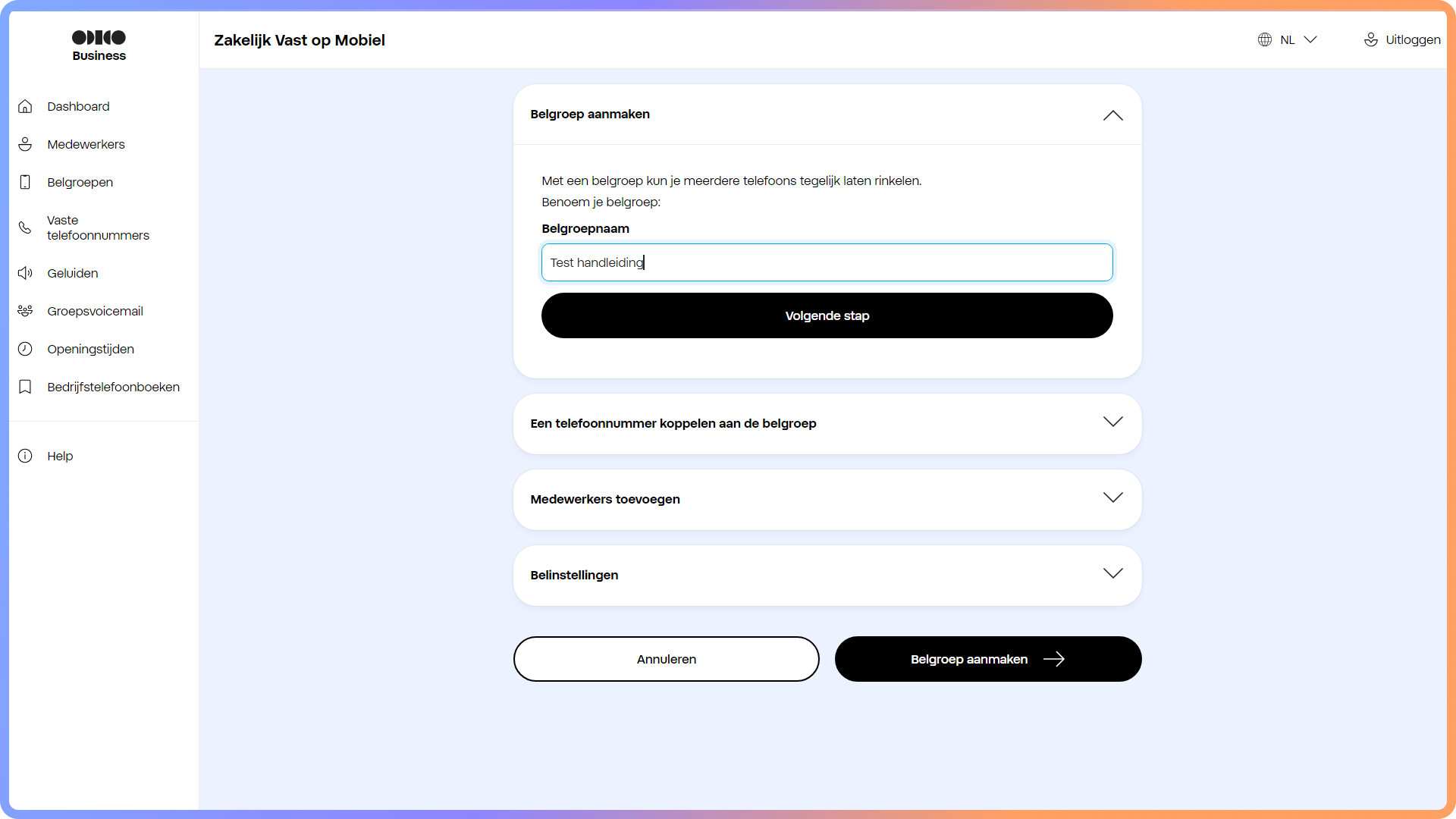Click the Groepsvoicemail group icon

point(25,311)
